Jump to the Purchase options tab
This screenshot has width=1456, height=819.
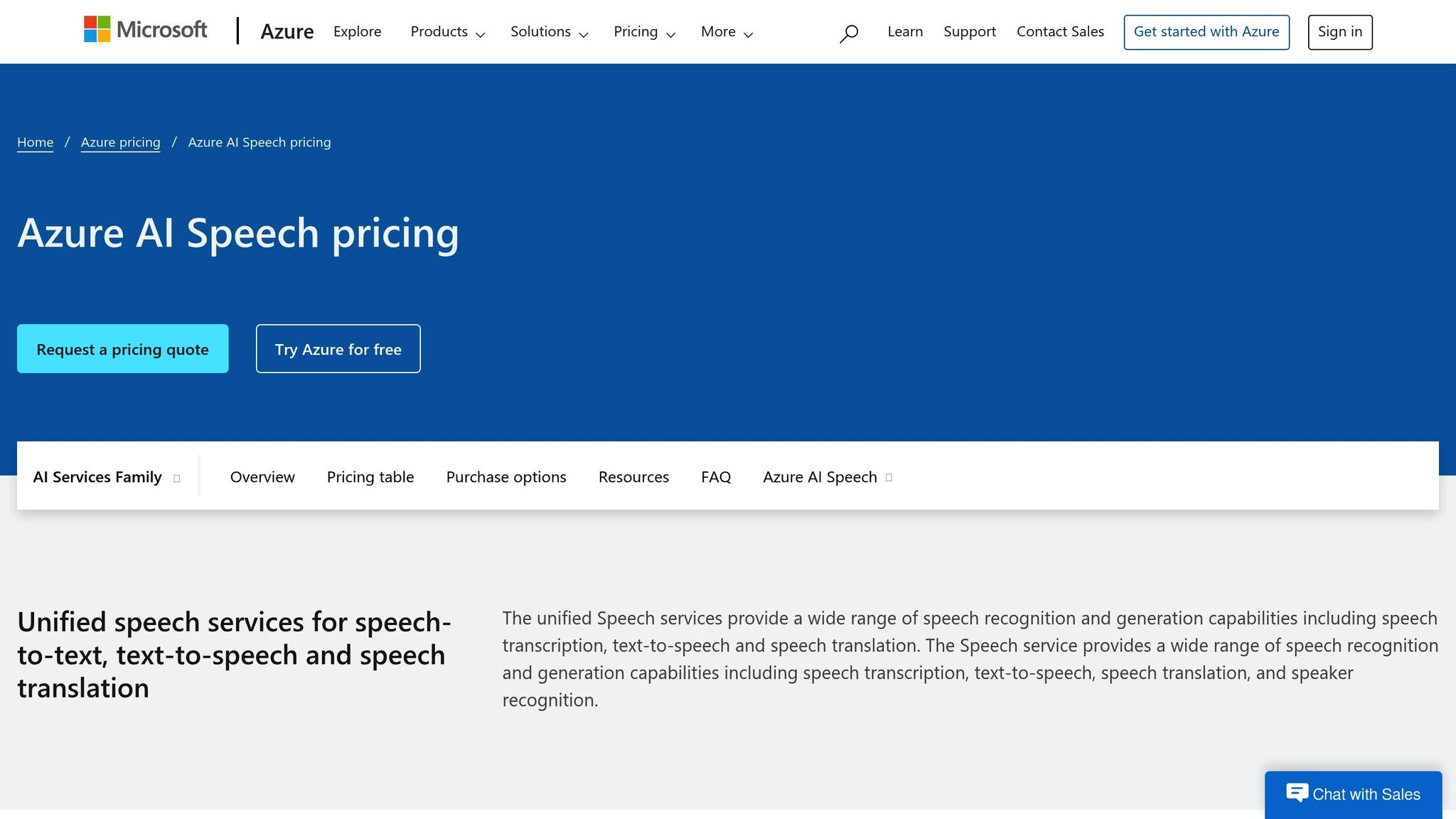(x=506, y=477)
